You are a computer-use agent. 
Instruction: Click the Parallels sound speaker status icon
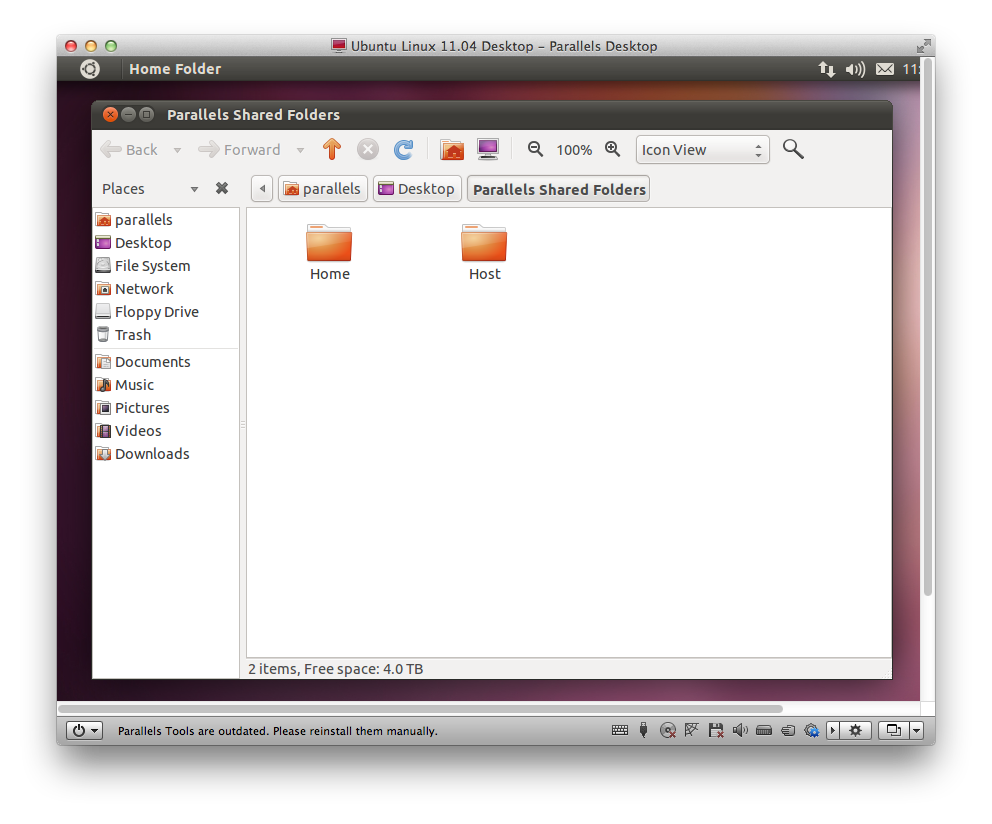pos(740,730)
